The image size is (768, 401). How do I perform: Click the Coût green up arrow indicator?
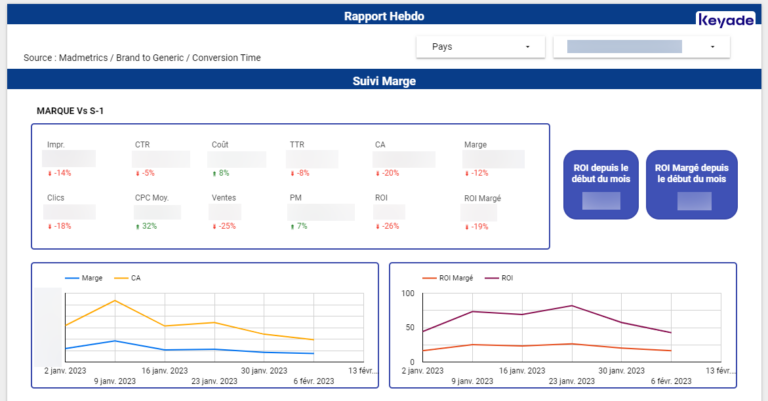tap(215, 173)
